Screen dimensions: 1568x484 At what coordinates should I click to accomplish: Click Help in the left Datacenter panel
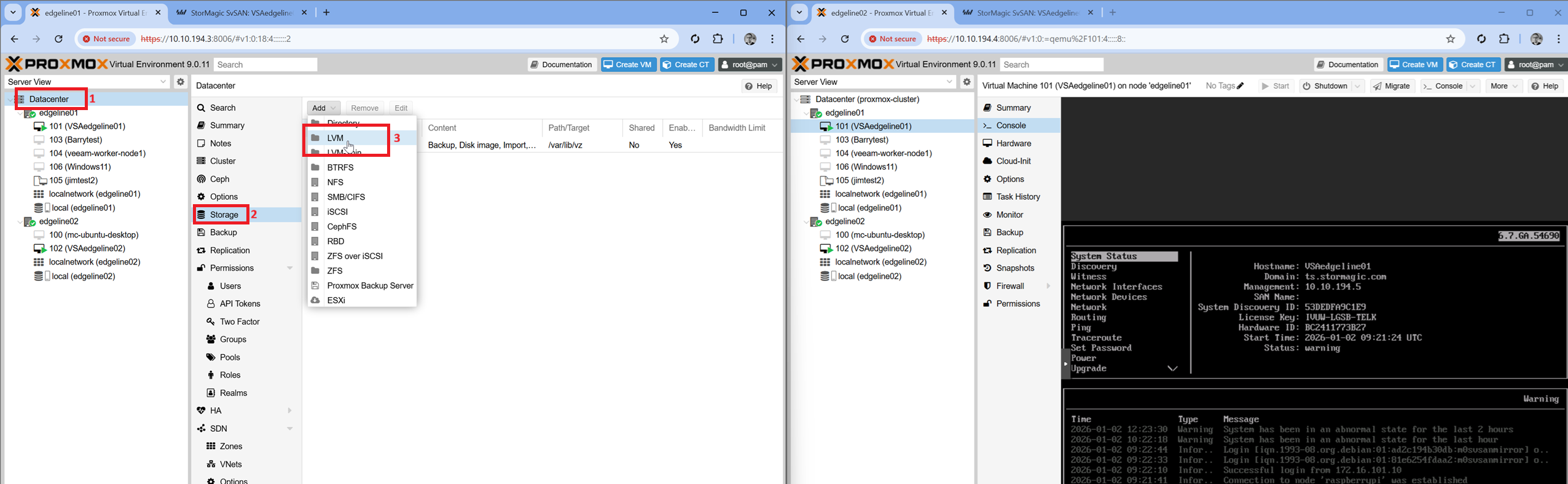759,86
